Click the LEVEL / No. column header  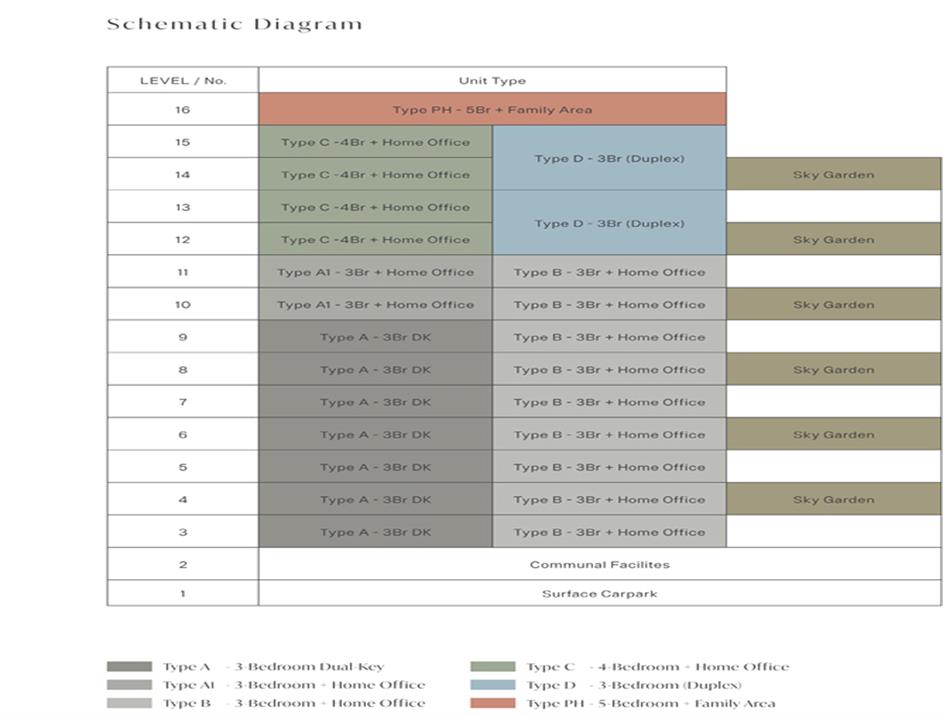pyautogui.click(x=182, y=80)
